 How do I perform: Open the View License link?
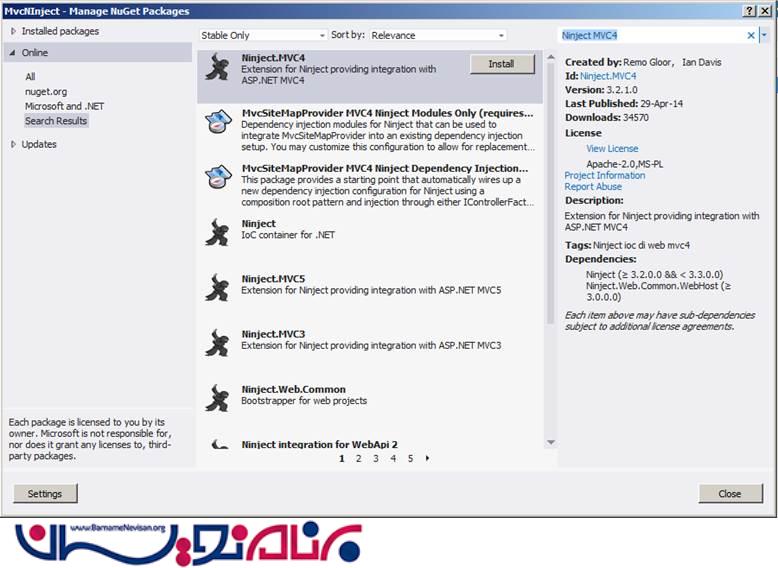(x=612, y=148)
